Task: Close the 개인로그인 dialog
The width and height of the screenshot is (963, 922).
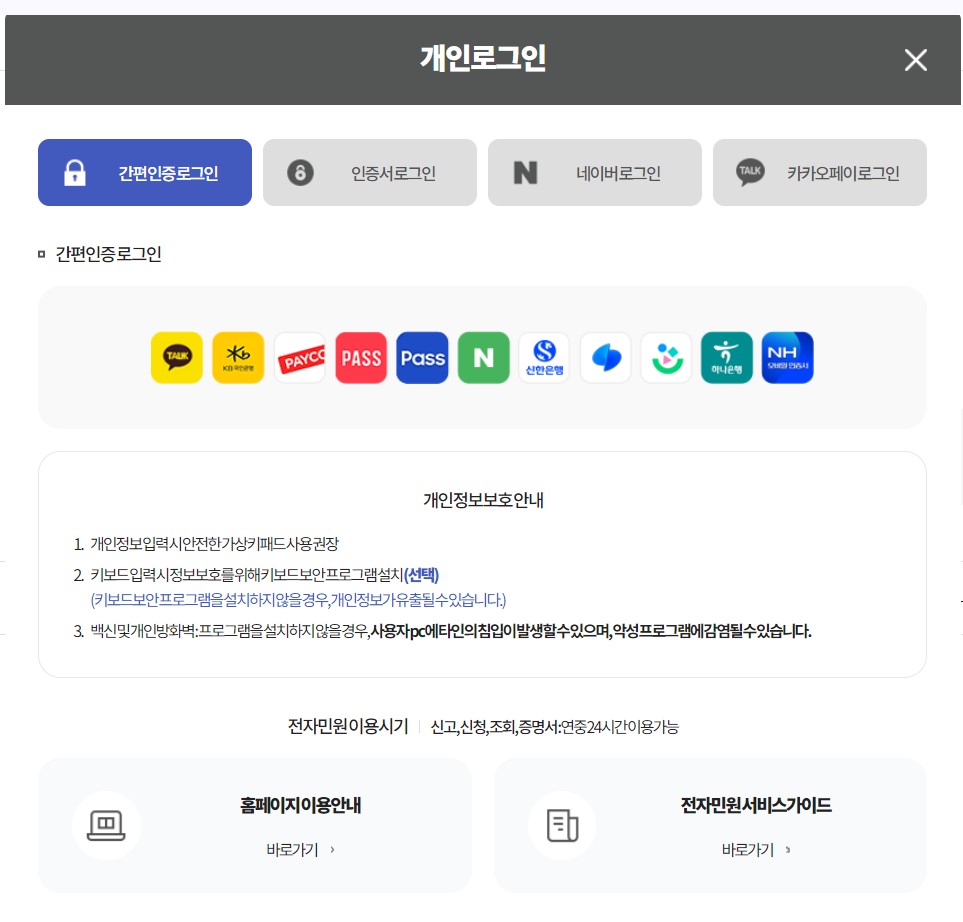Action: [915, 60]
